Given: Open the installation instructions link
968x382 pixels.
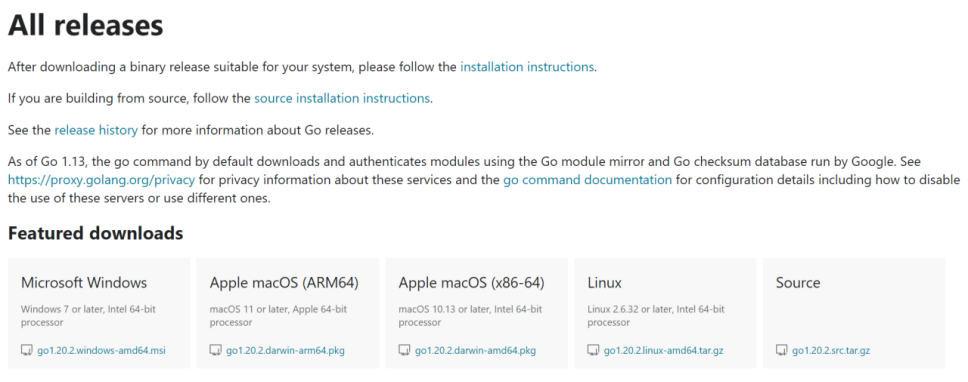Looking at the screenshot, I should click(527, 67).
